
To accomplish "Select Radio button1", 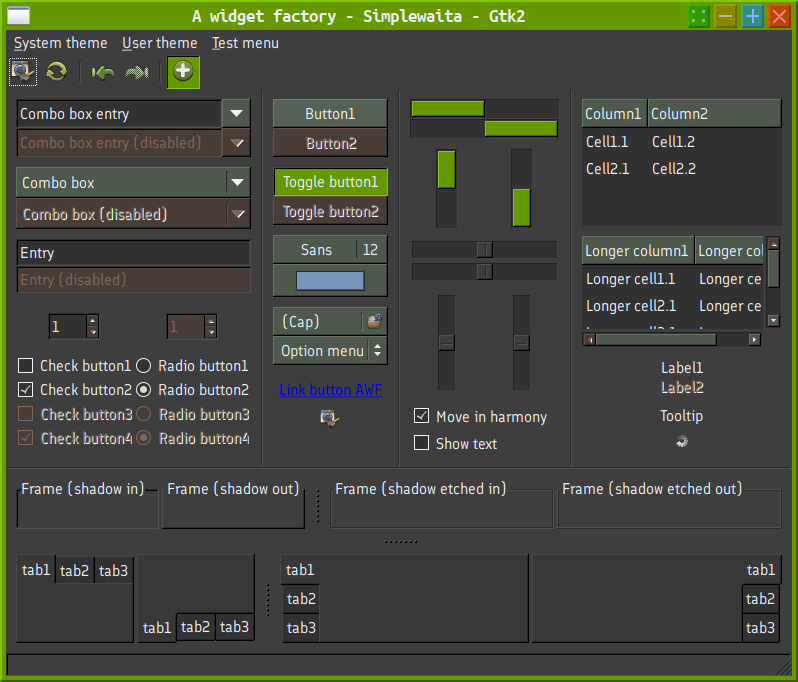I will click(x=144, y=366).
